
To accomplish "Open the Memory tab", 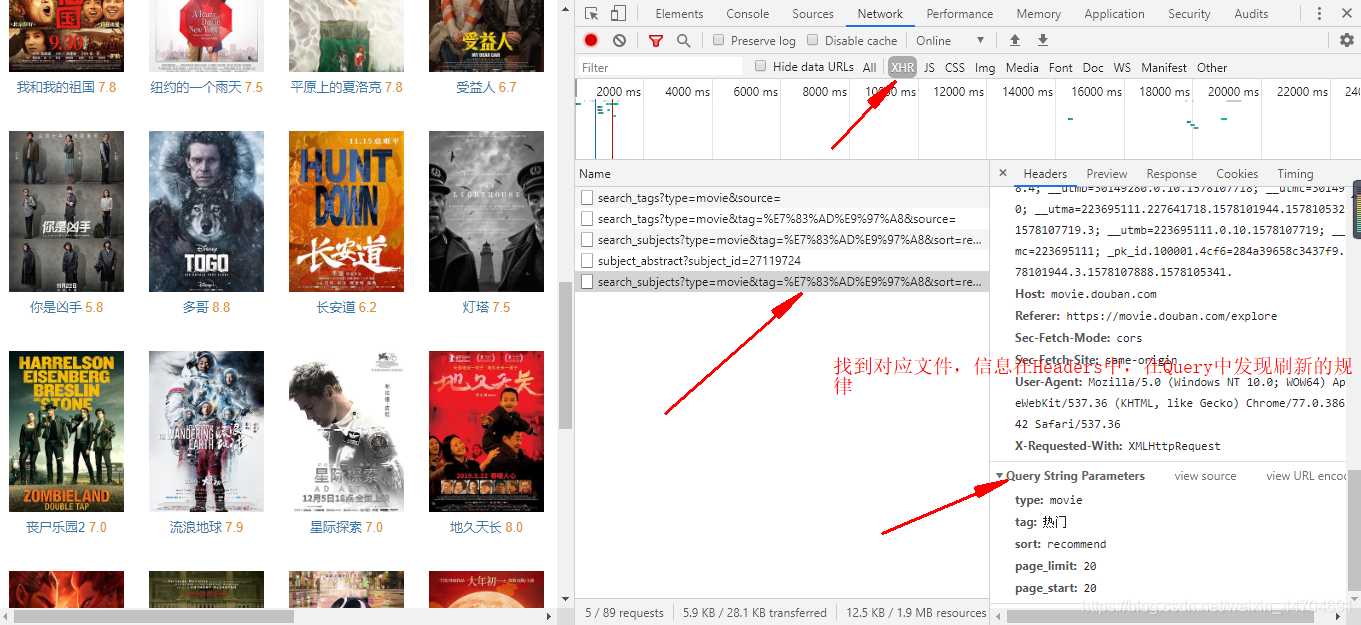I will (x=1039, y=14).
